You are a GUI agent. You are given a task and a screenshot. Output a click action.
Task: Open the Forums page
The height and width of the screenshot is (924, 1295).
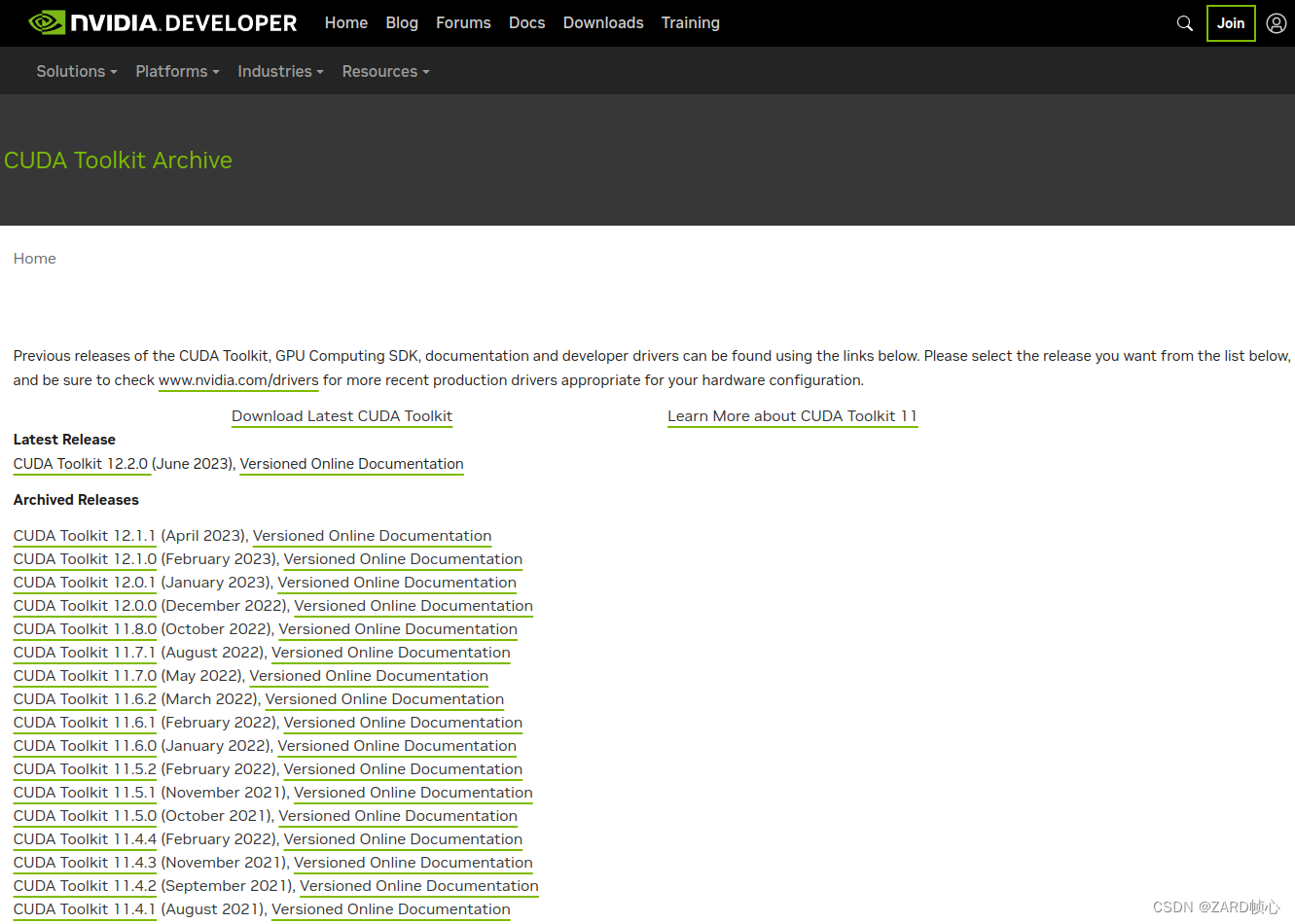pos(463,22)
